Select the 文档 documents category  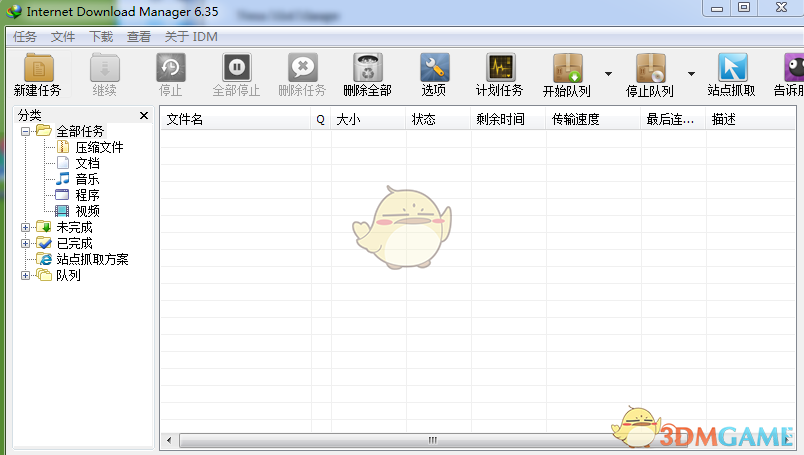(x=87, y=163)
